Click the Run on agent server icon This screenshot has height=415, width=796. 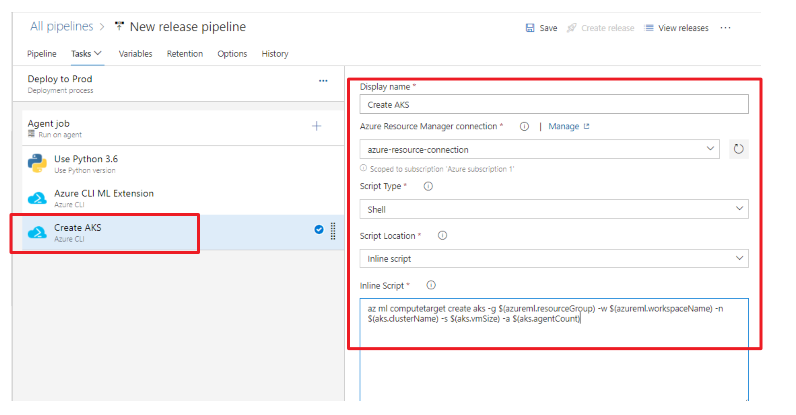(x=31, y=134)
